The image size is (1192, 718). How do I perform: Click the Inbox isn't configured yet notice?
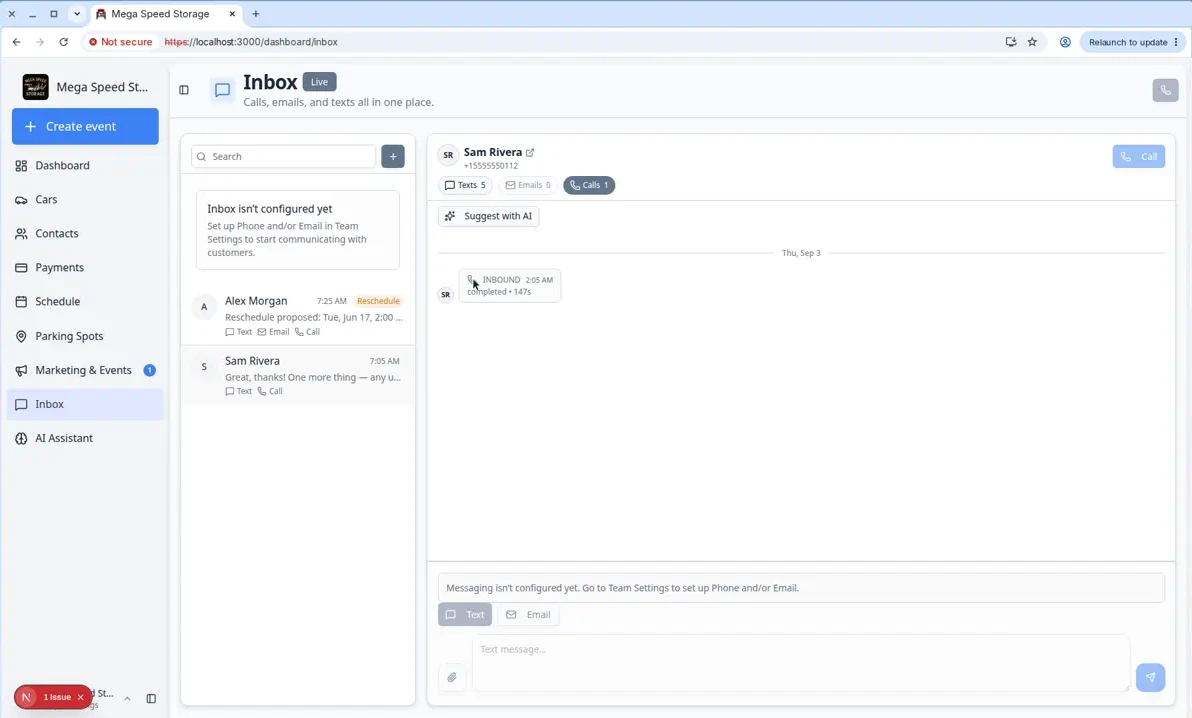click(x=298, y=230)
